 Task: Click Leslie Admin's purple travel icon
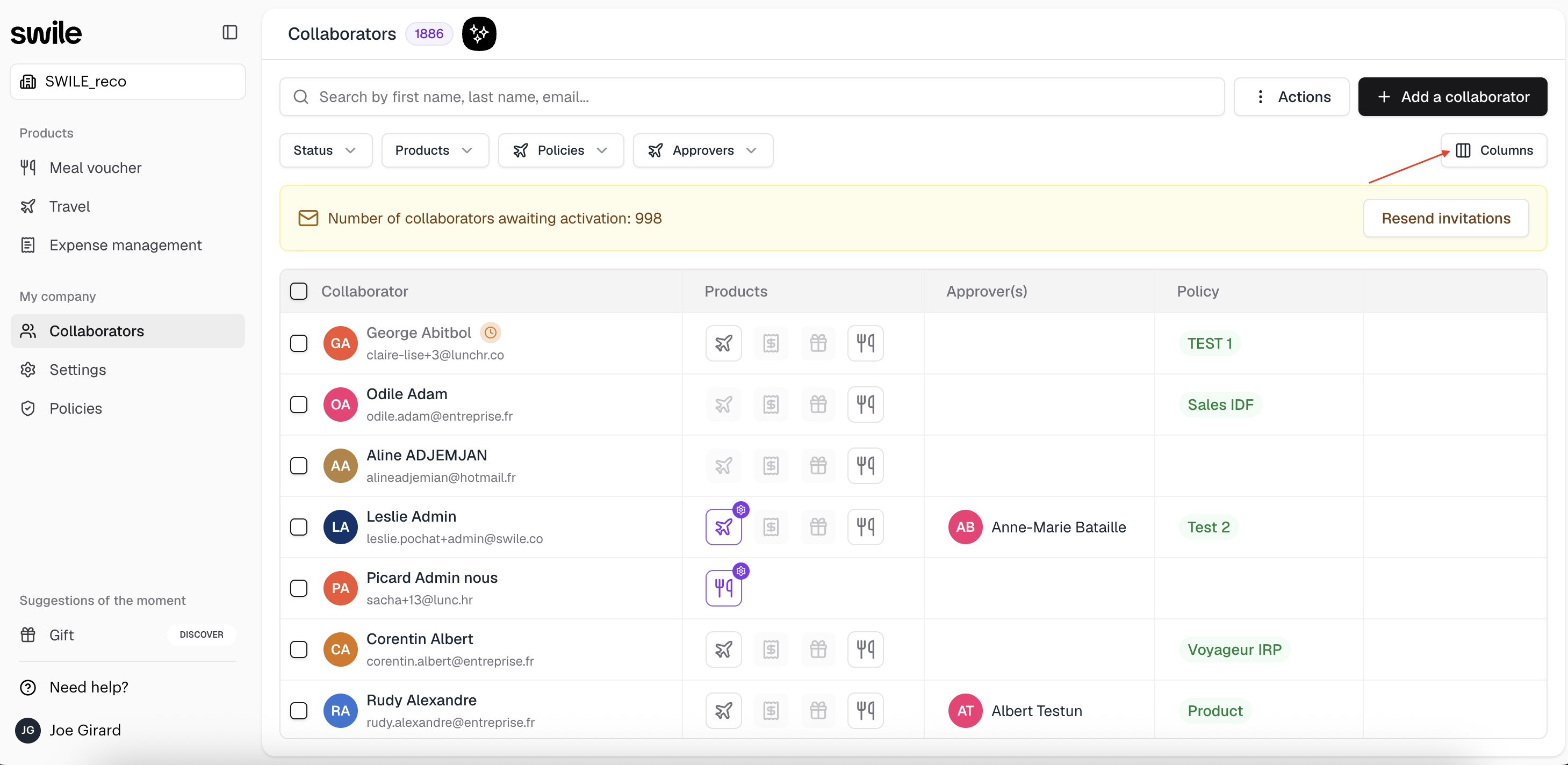(723, 527)
